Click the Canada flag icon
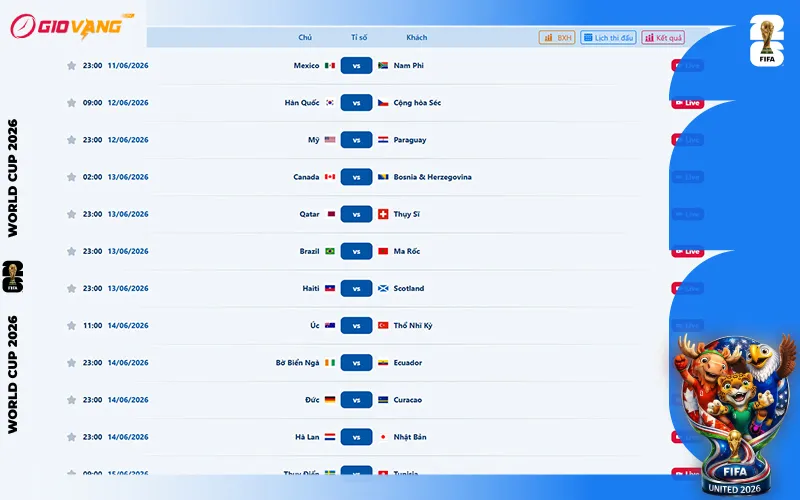The image size is (800, 500). [x=330, y=177]
